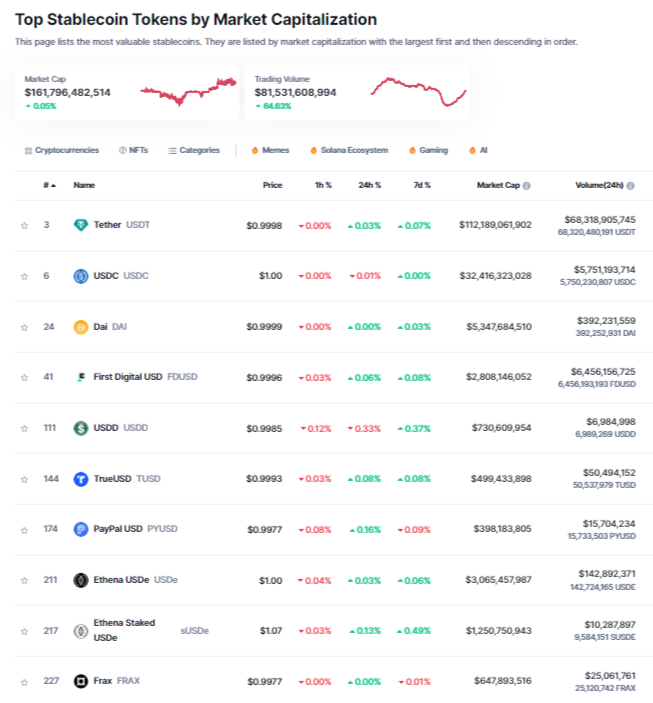This screenshot has width=653, height=703.
Task: Click the PayPal USD logo icon
Action: (81, 529)
